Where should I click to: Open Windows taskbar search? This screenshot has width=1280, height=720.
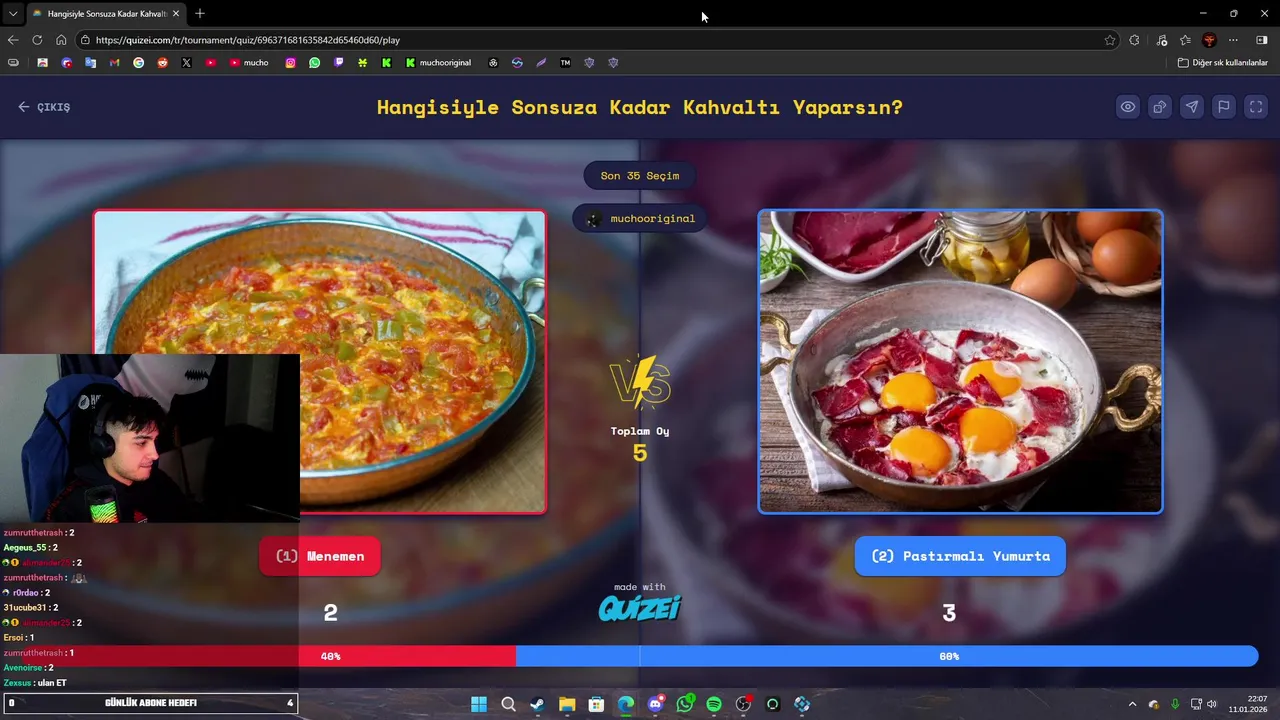[x=508, y=704]
